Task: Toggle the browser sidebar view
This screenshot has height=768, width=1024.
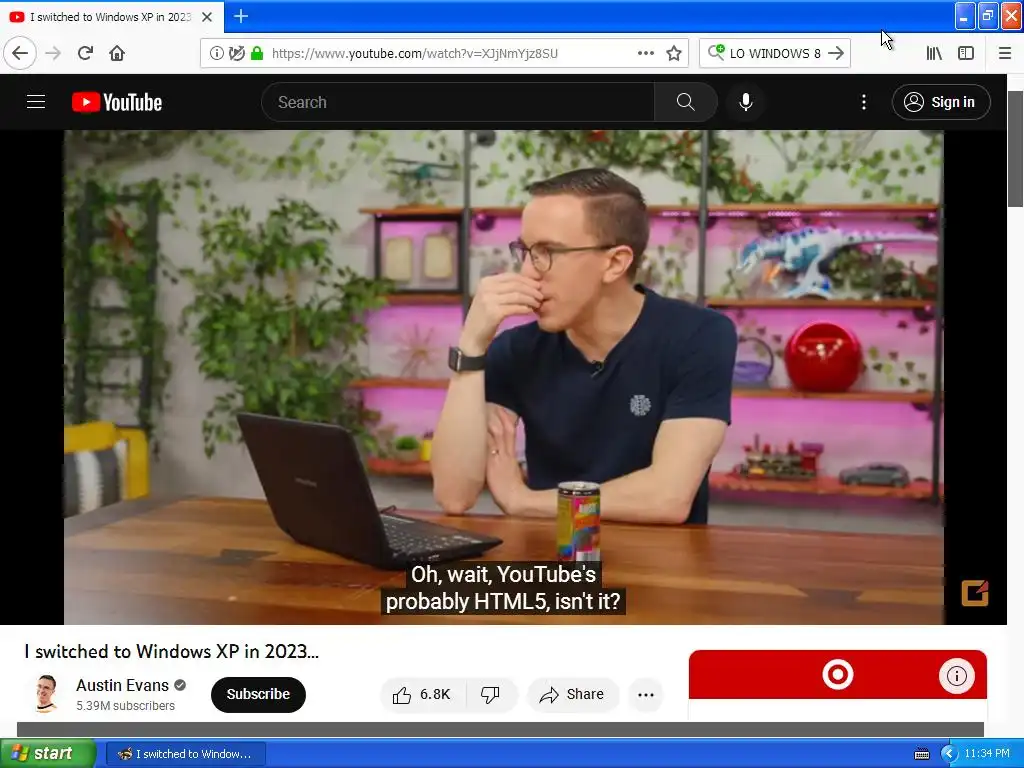Action: (966, 54)
